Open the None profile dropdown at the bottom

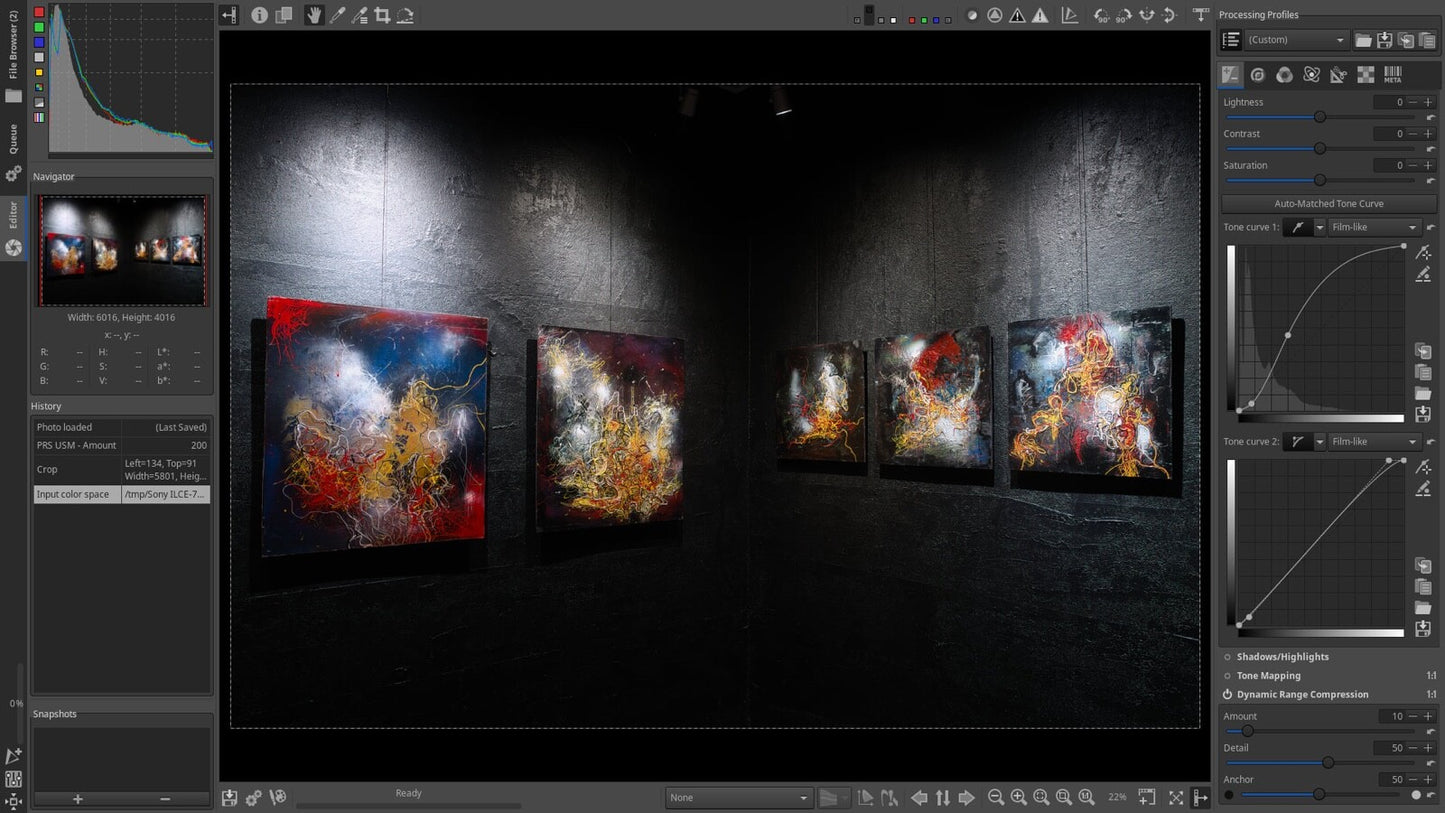(738, 797)
